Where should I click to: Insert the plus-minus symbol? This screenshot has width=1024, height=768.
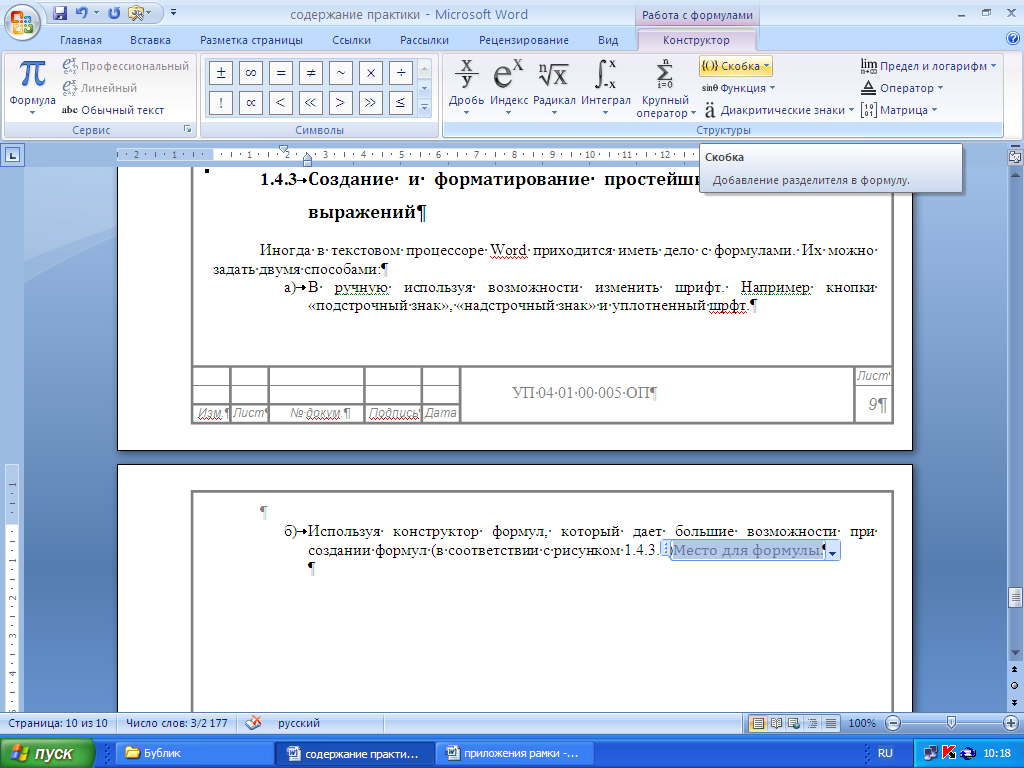(x=221, y=73)
